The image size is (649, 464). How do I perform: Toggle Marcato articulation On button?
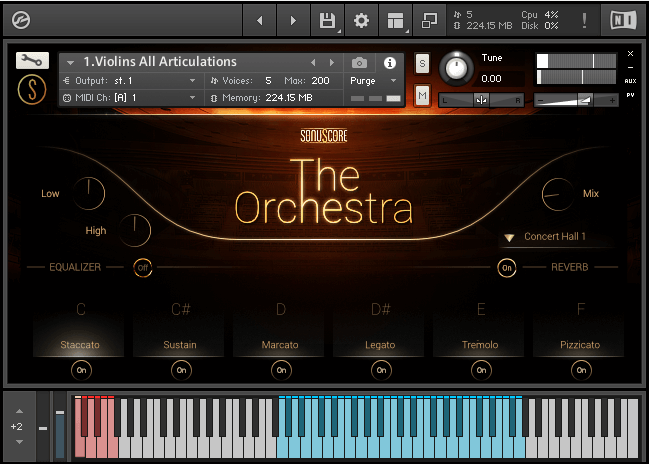281,370
